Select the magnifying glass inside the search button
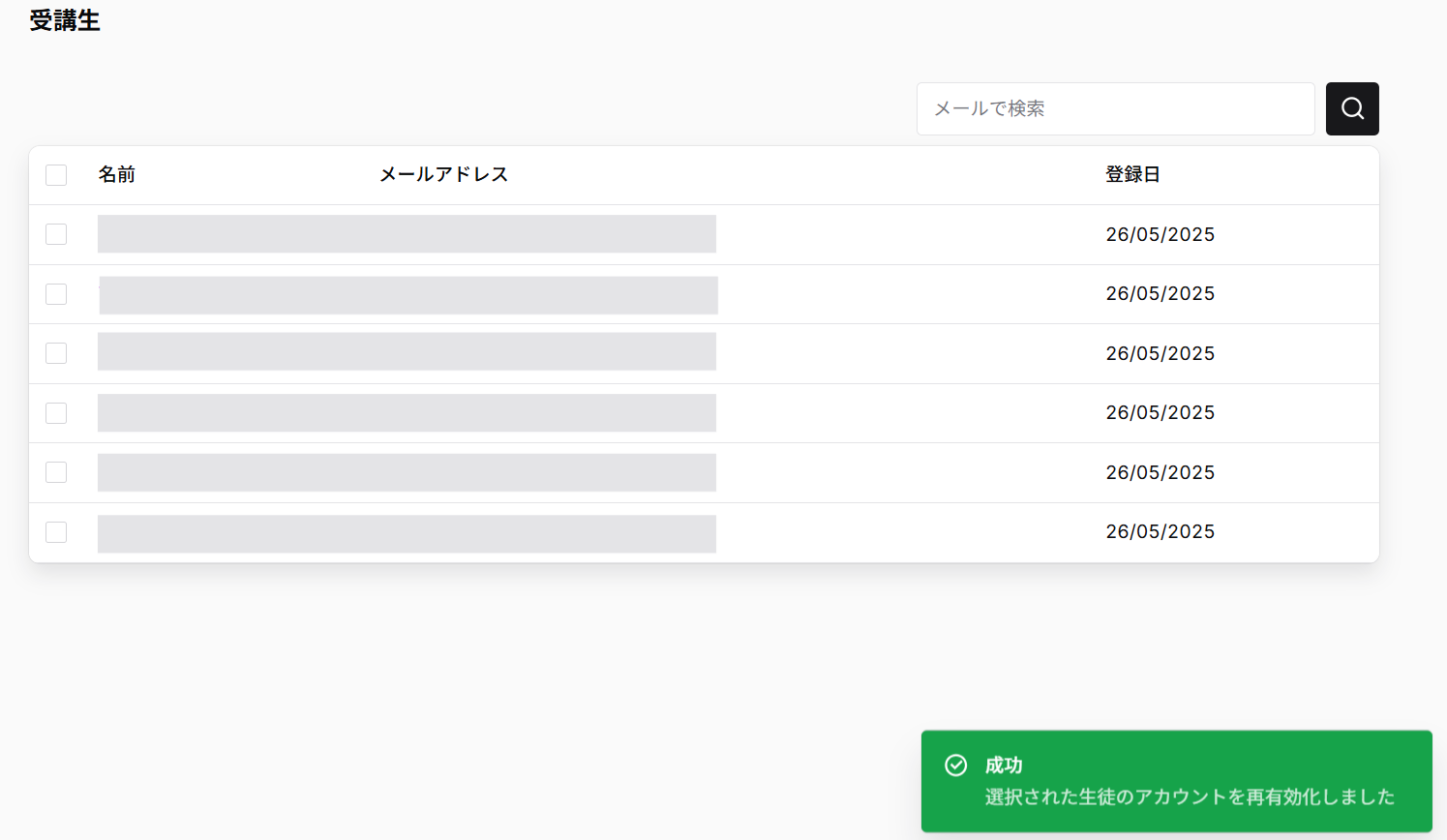Image resolution: width=1447 pixels, height=840 pixels. click(x=1352, y=108)
